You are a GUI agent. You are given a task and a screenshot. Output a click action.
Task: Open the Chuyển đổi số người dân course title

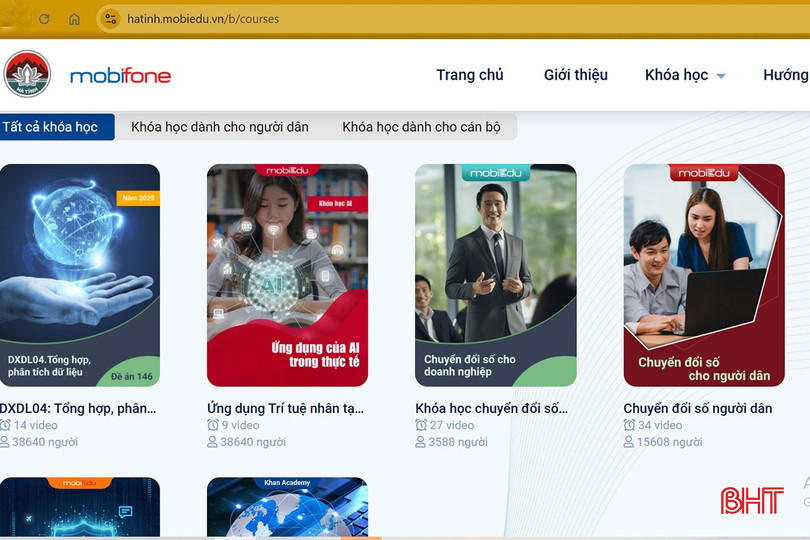pos(697,408)
